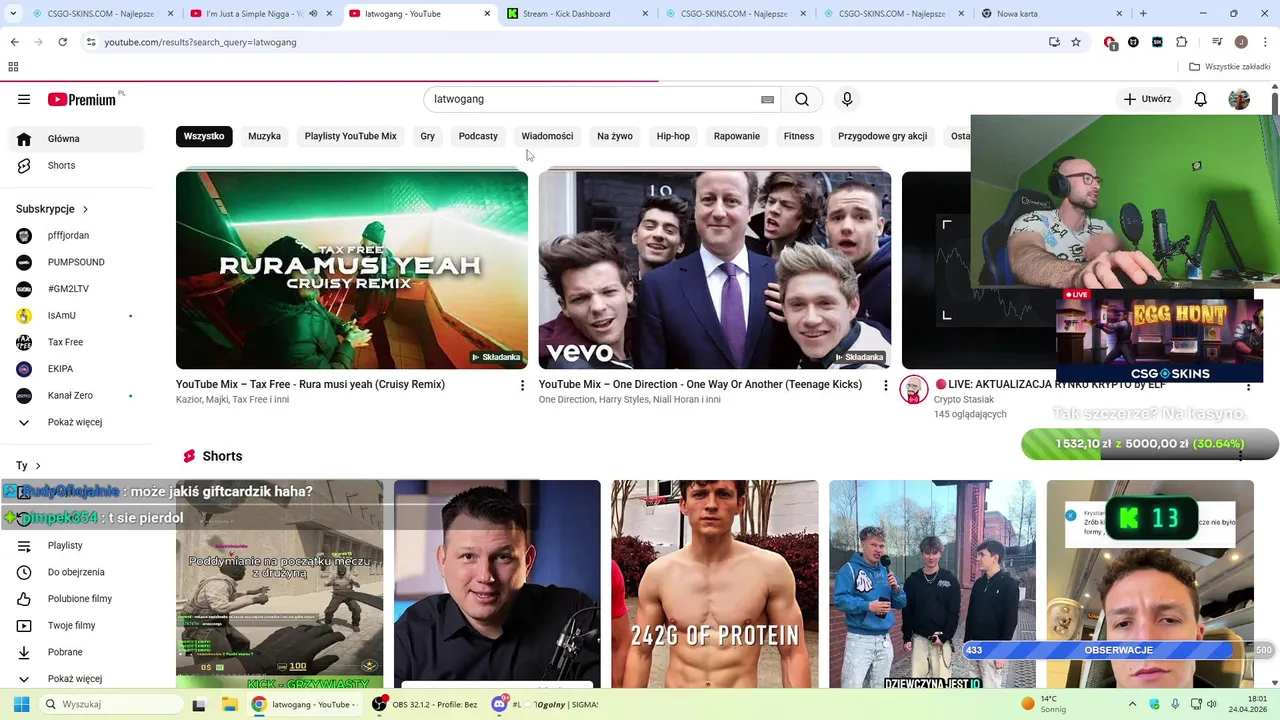Select the Podcasty filter chip
The width and height of the screenshot is (1280, 720).
point(478,136)
